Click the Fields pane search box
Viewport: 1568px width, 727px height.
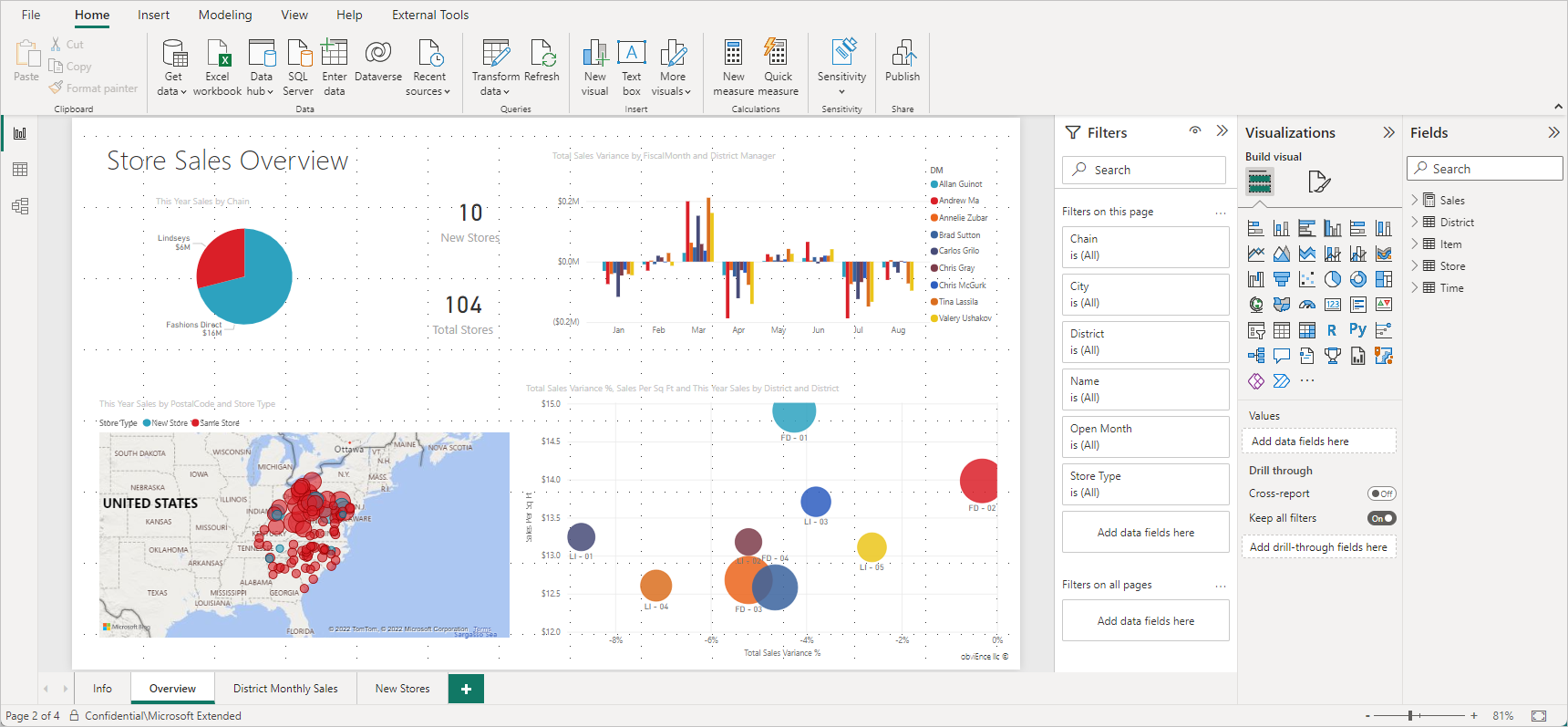[x=1484, y=169]
